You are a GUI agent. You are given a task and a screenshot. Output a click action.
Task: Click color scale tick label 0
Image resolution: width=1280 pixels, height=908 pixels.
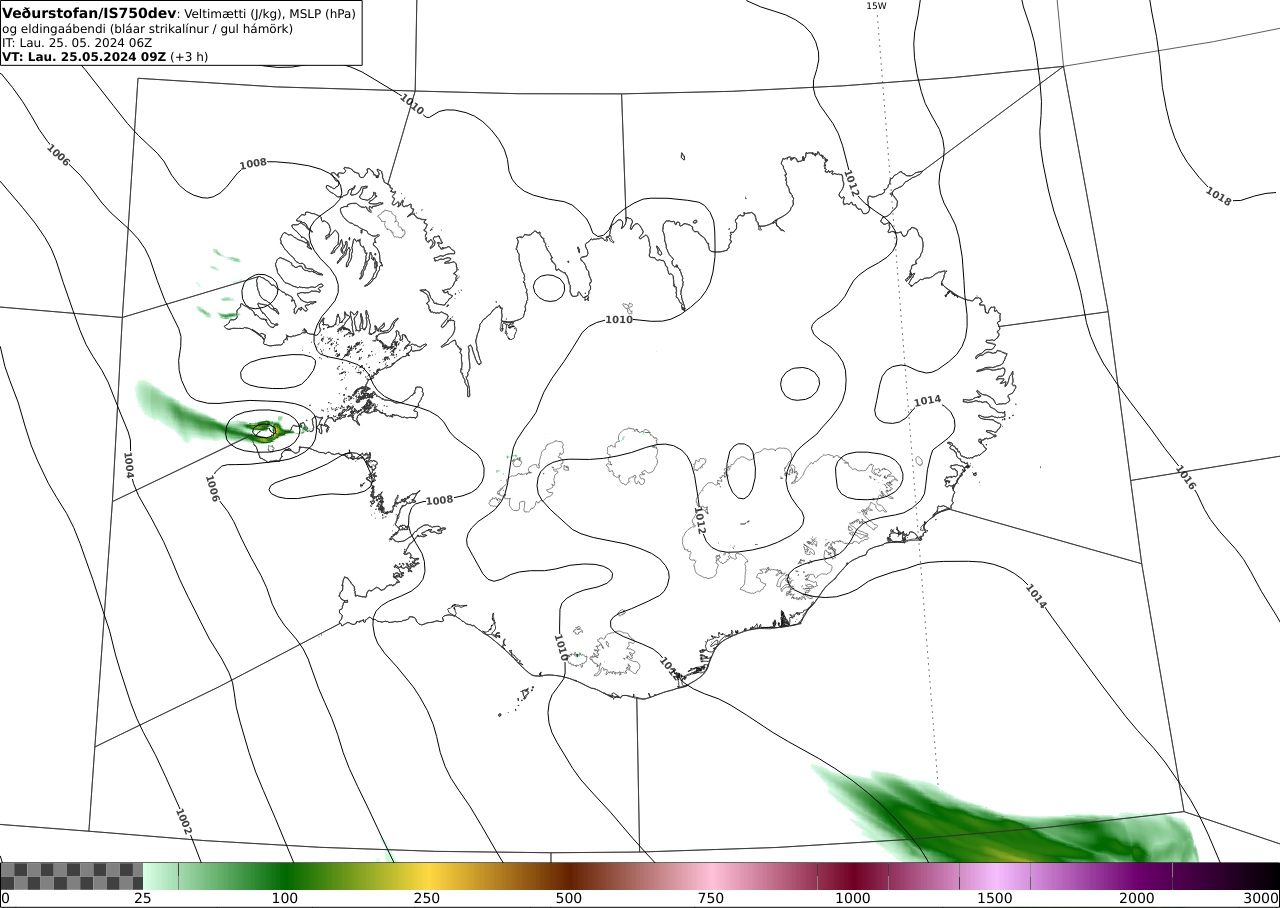(5, 898)
